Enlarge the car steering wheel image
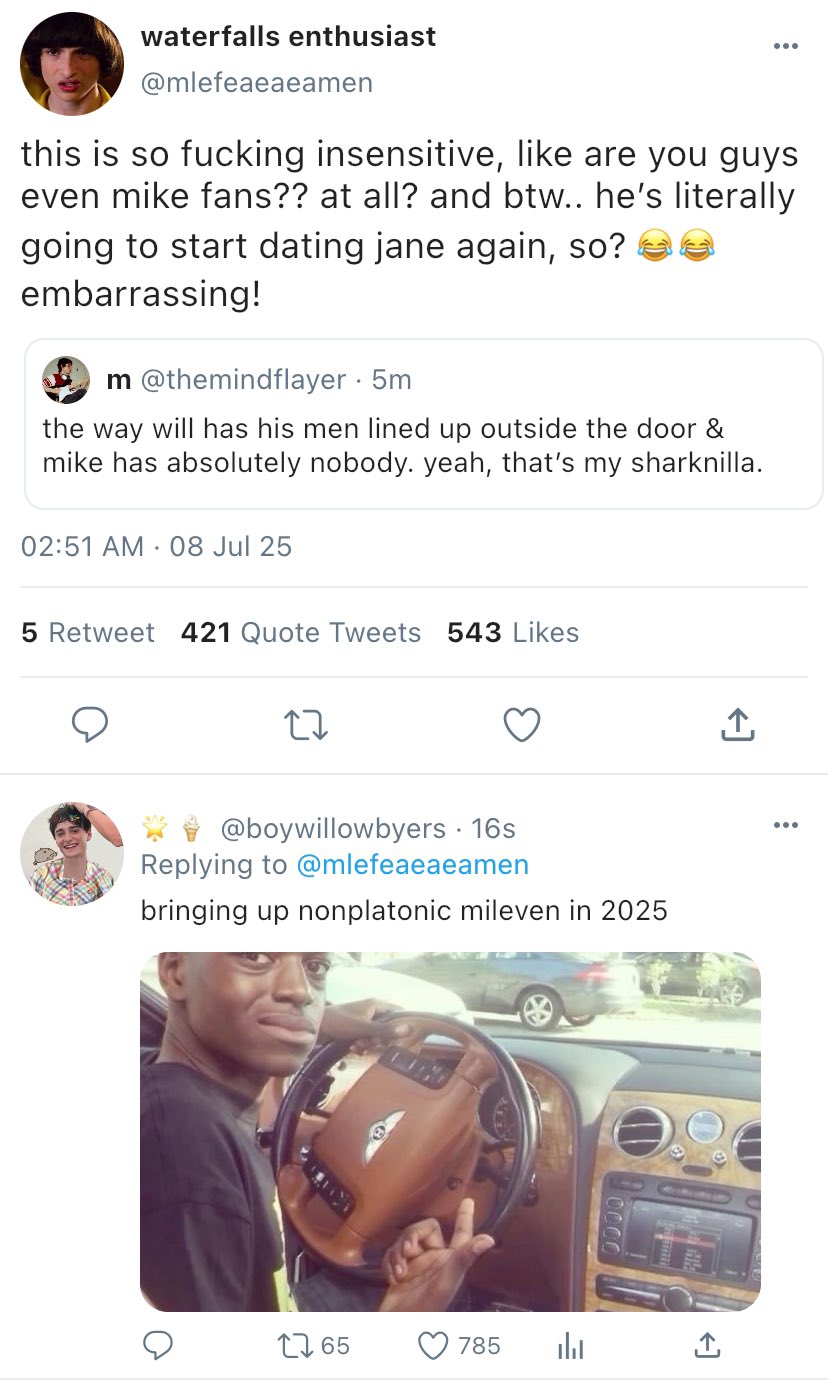The height and width of the screenshot is (1386, 828). tap(450, 1131)
